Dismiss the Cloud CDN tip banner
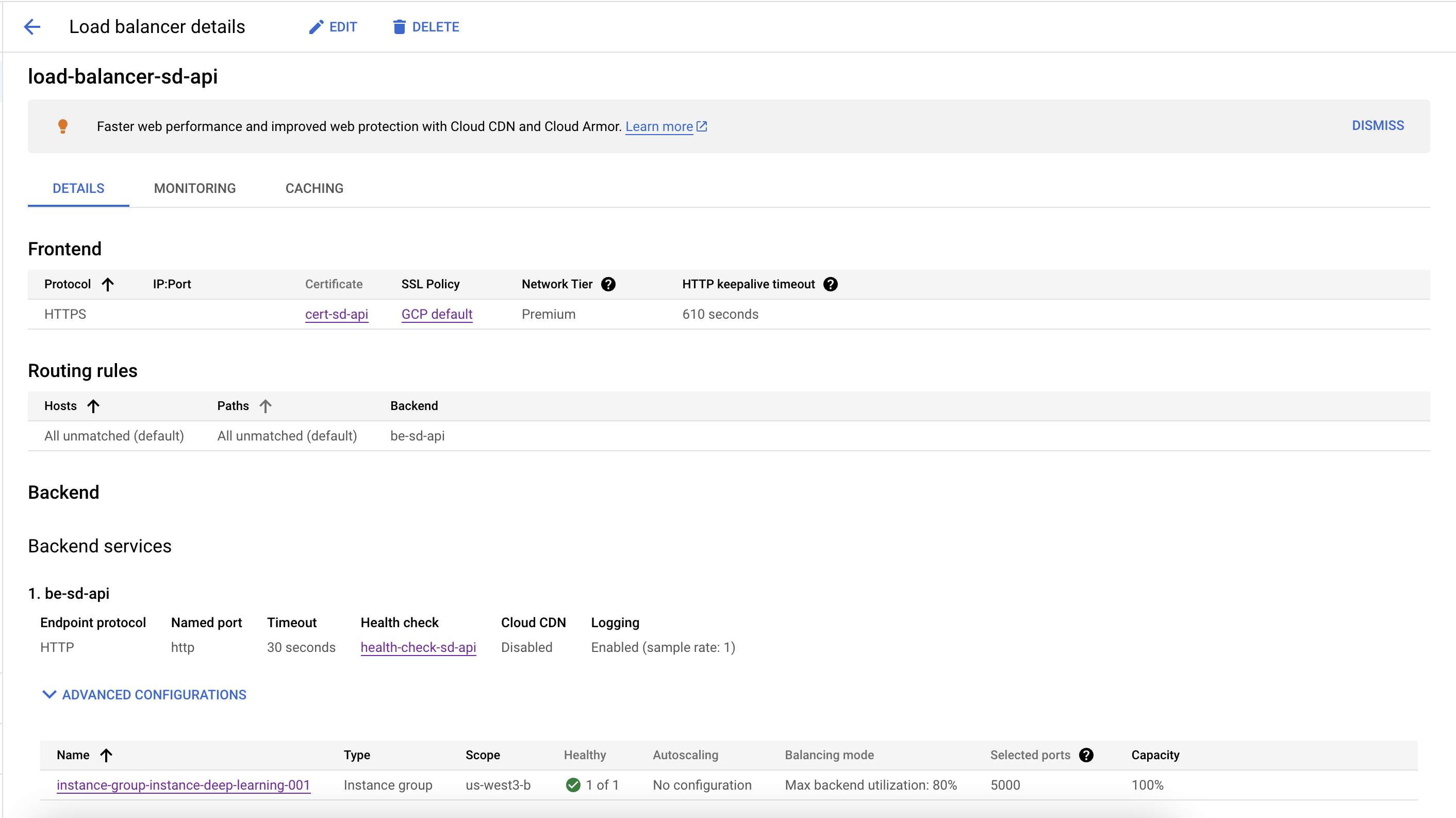 tap(1378, 125)
